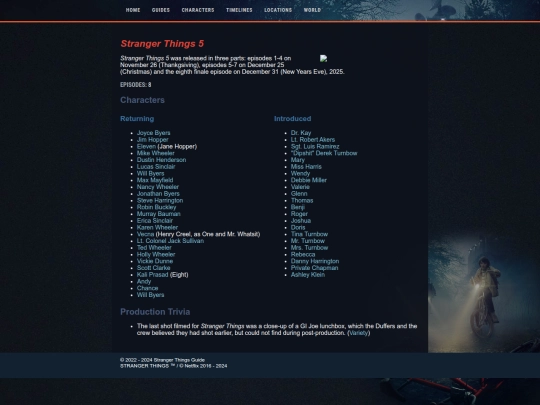The image size is (540, 405).
Task: Click the Characters section heading
Action: pyautogui.click(x=142, y=100)
